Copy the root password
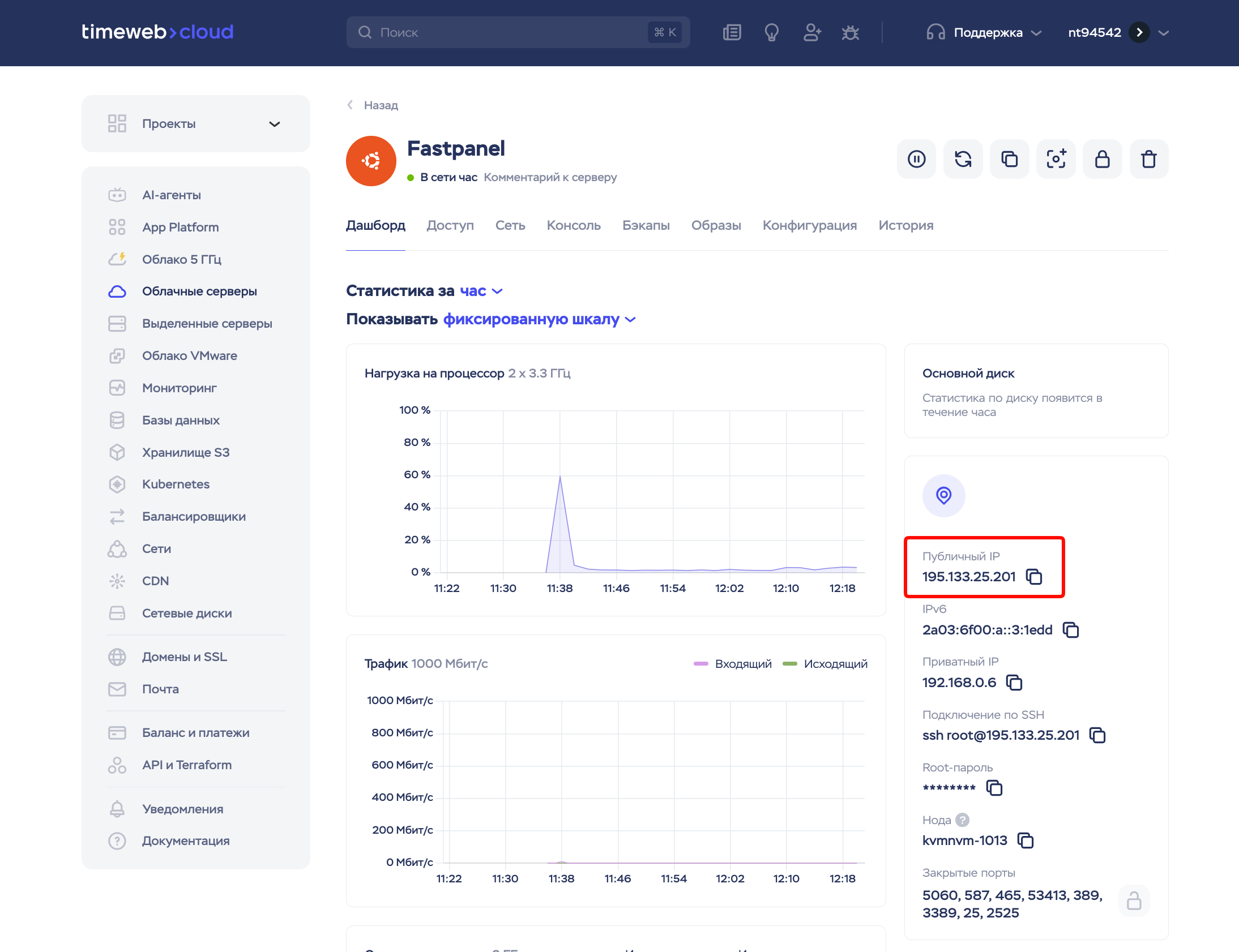 [994, 788]
